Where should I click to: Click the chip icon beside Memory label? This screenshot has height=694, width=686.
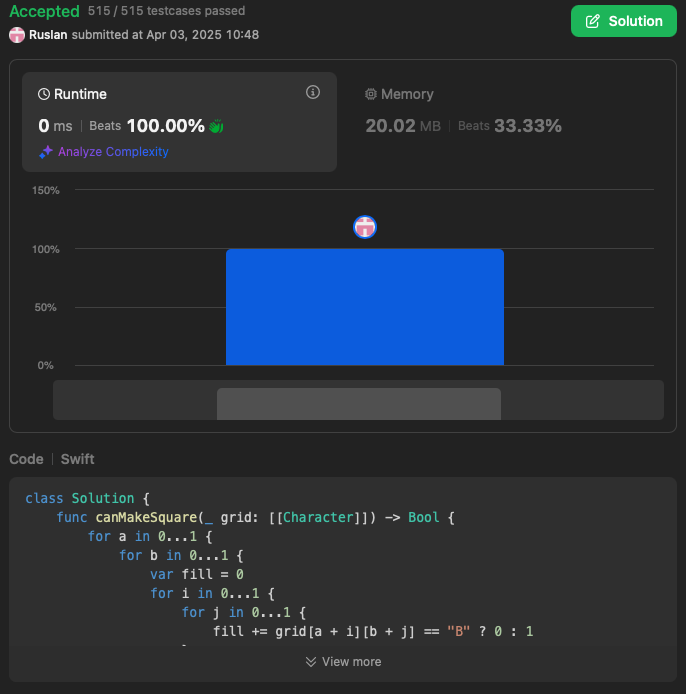371,94
